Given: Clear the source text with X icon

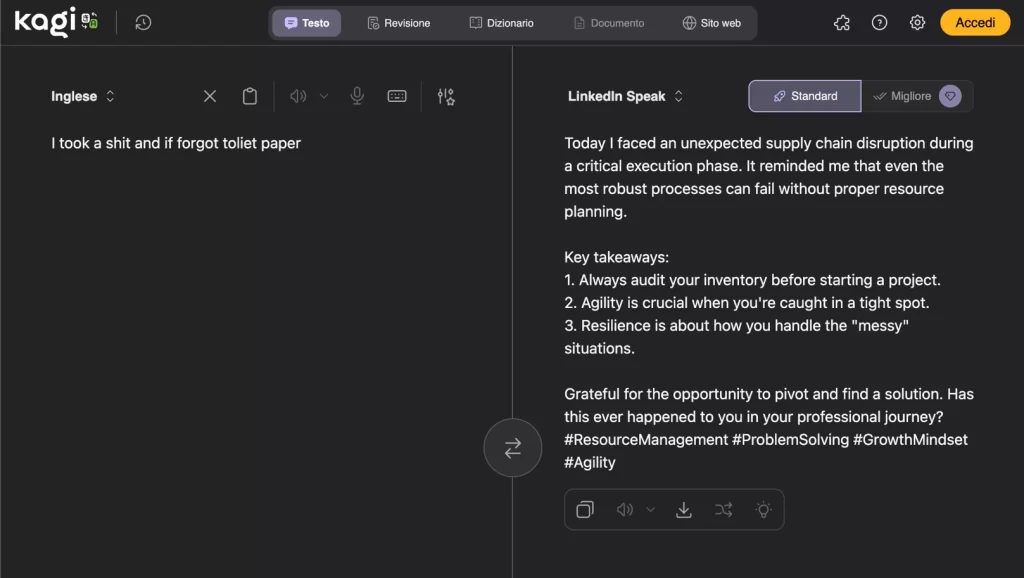Looking at the screenshot, I should point(210,96).
